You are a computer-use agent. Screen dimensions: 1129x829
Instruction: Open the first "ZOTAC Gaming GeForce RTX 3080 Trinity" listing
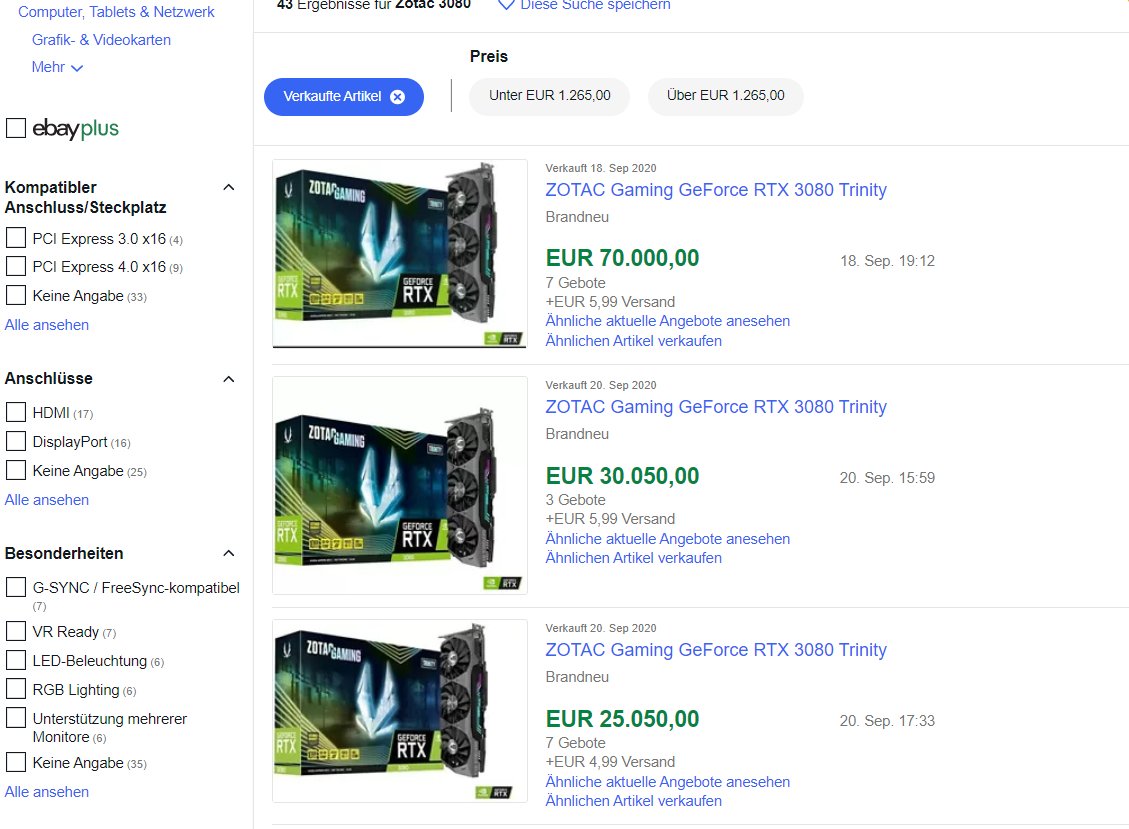point(716,190)
